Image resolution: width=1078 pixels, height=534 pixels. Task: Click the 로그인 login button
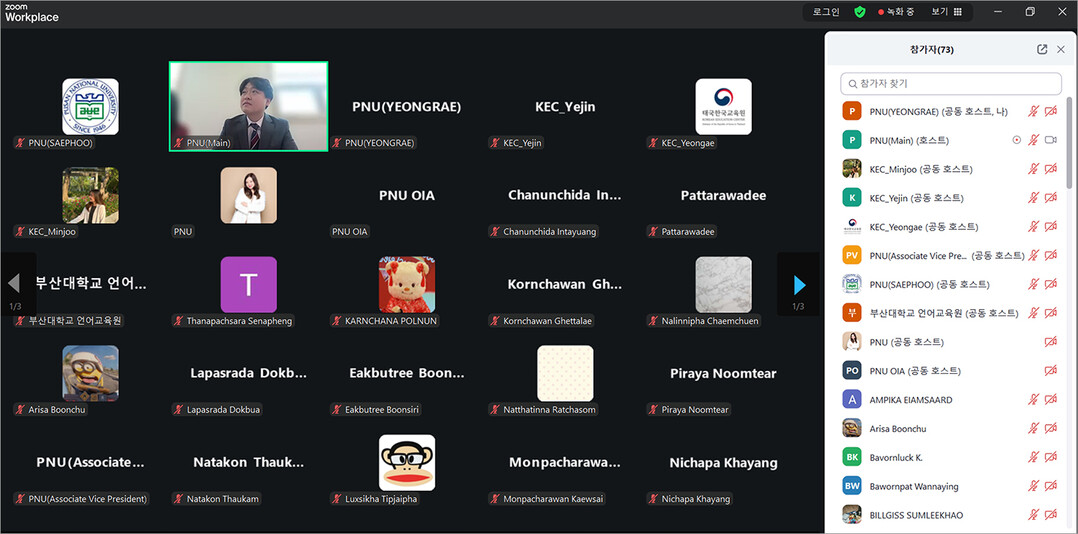click(x=826, y=12)
